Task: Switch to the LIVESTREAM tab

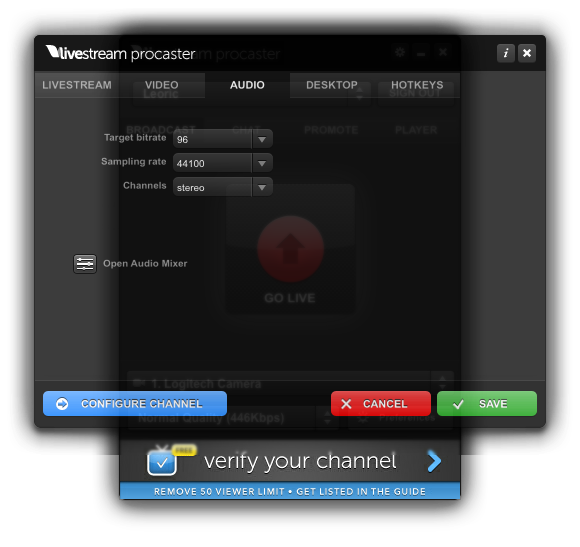Action: click(x=77, y=85)
